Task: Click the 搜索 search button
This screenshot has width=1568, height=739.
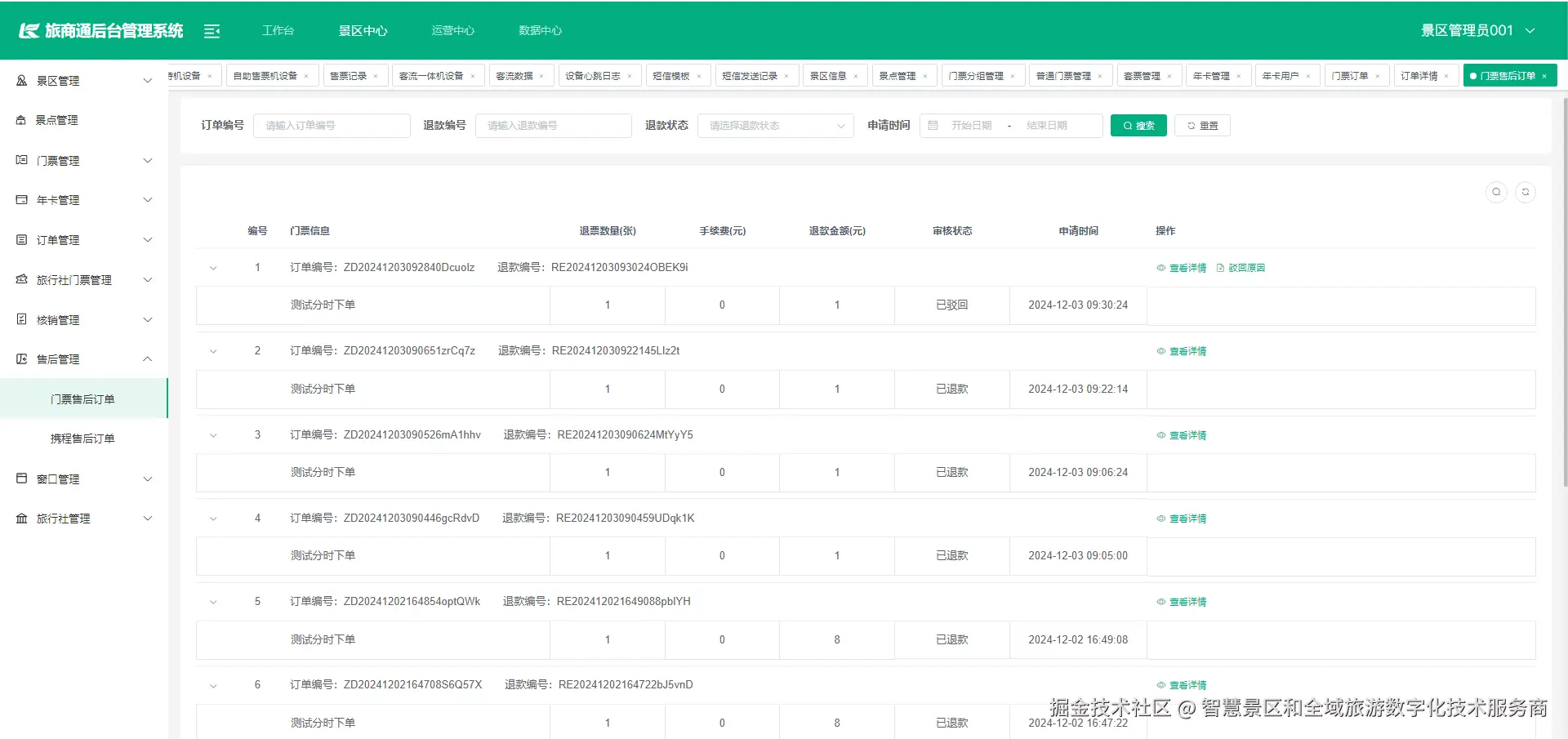Action: pos(1138,125)
